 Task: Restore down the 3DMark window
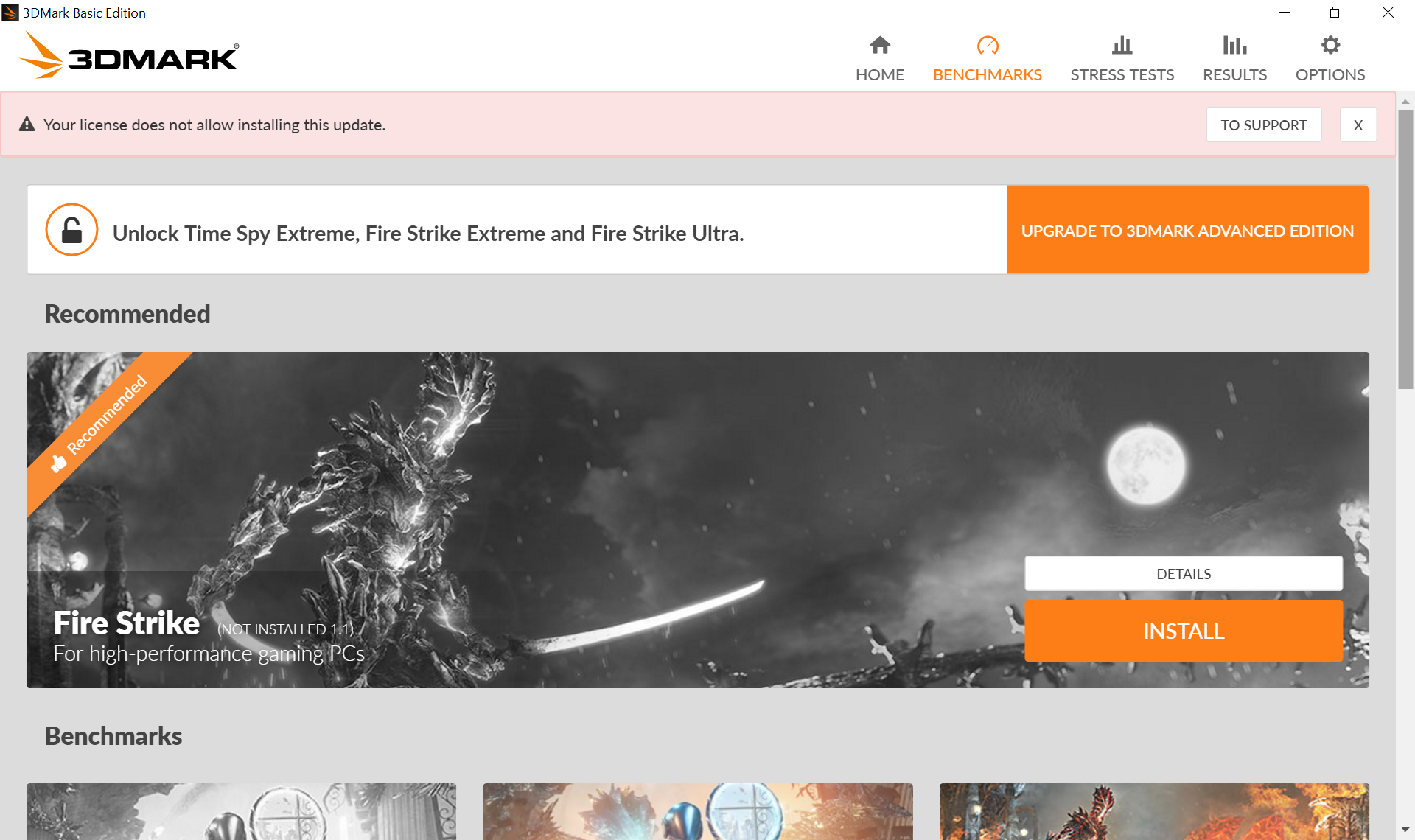click(1335, 13)
